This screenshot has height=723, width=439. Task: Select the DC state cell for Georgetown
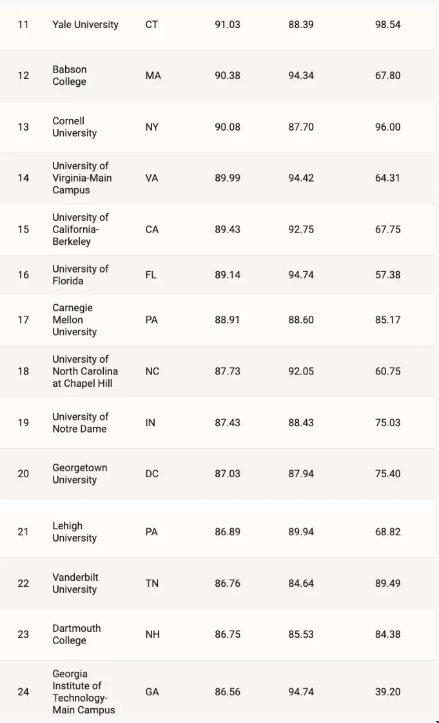point(152,474)
